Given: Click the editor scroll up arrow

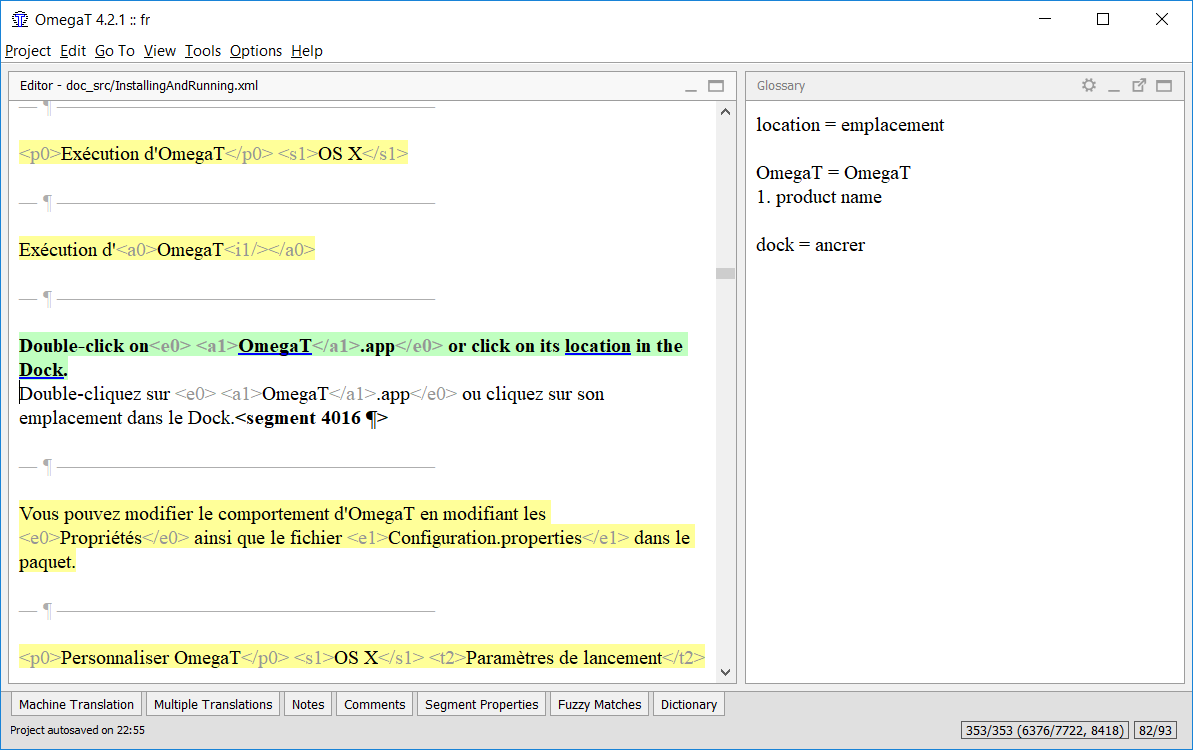Looking at the screenshot, I should (725, 112).
